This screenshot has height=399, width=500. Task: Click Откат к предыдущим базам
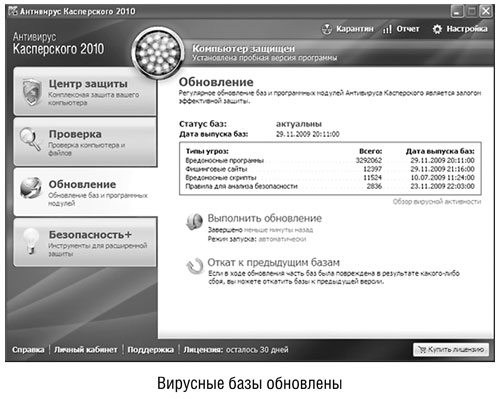tap(273, 262)
